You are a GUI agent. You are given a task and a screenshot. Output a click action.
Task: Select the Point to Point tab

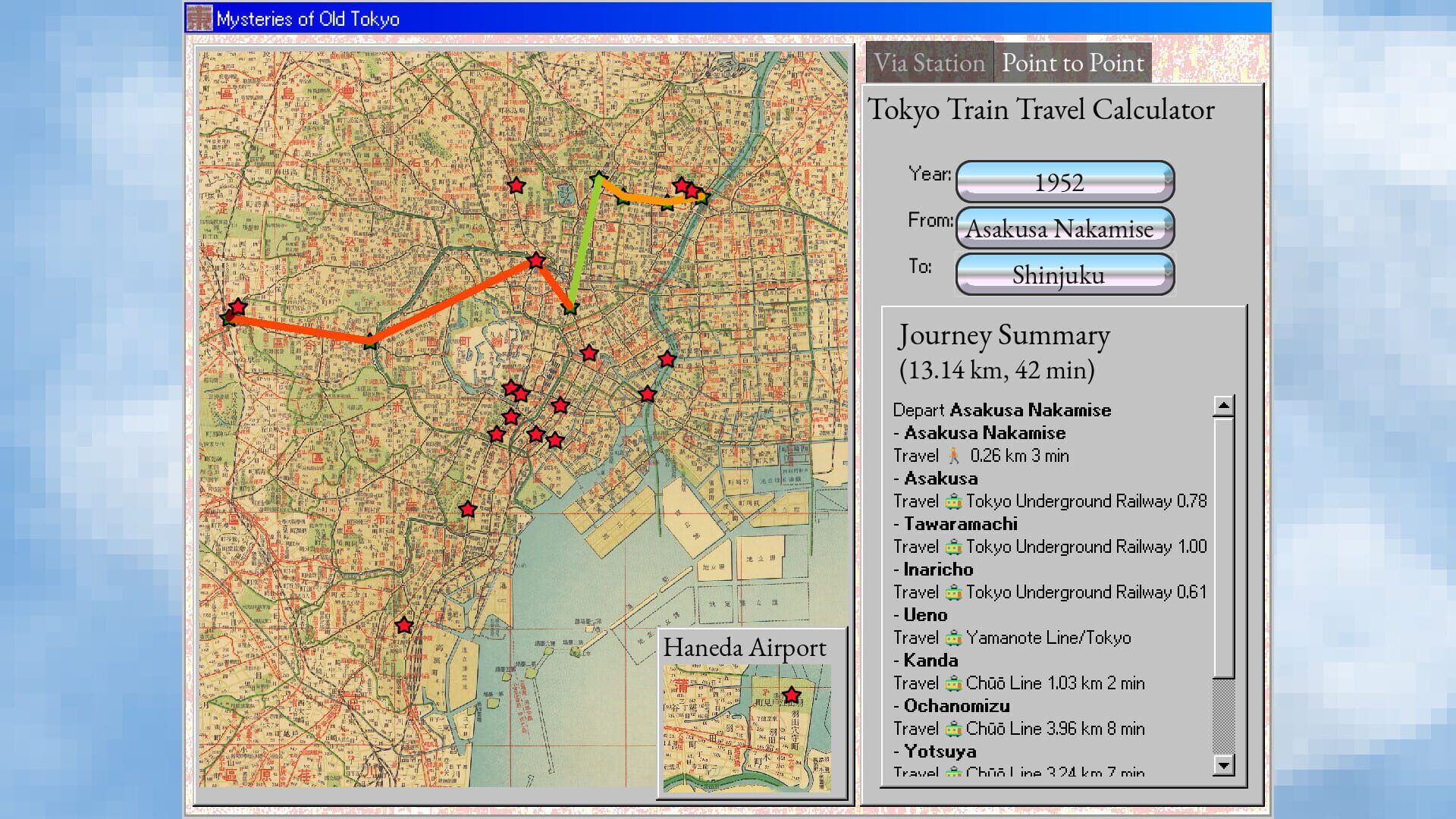click(x=1072, y=62)
